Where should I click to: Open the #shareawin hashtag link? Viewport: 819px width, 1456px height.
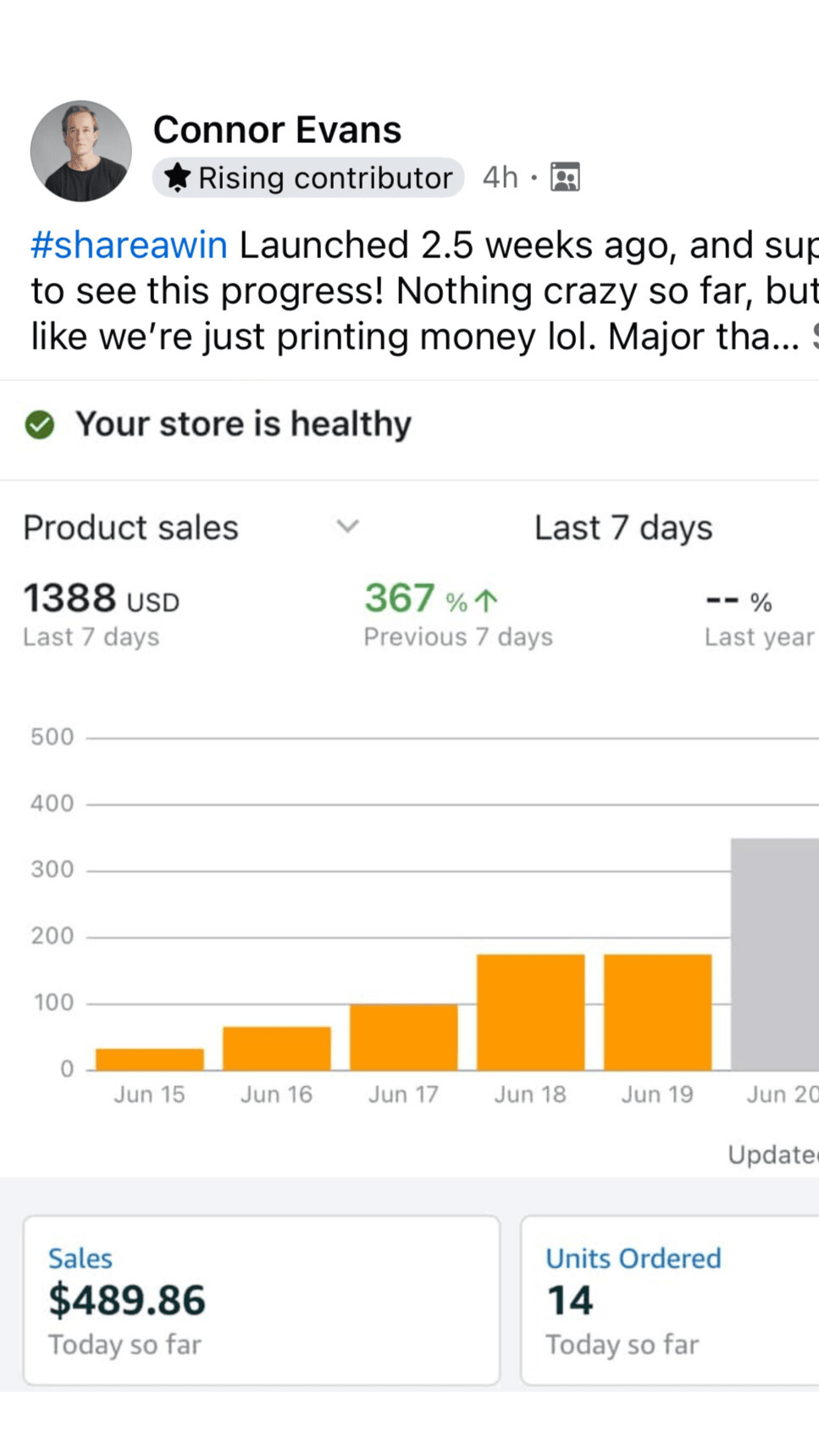coord(129,245)
